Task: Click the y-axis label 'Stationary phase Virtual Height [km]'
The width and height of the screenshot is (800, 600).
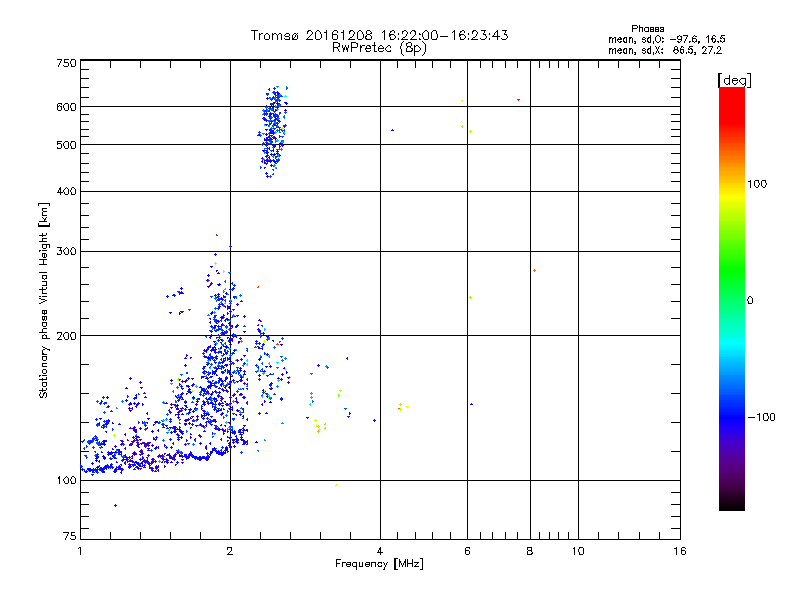Action: point(44,300)
